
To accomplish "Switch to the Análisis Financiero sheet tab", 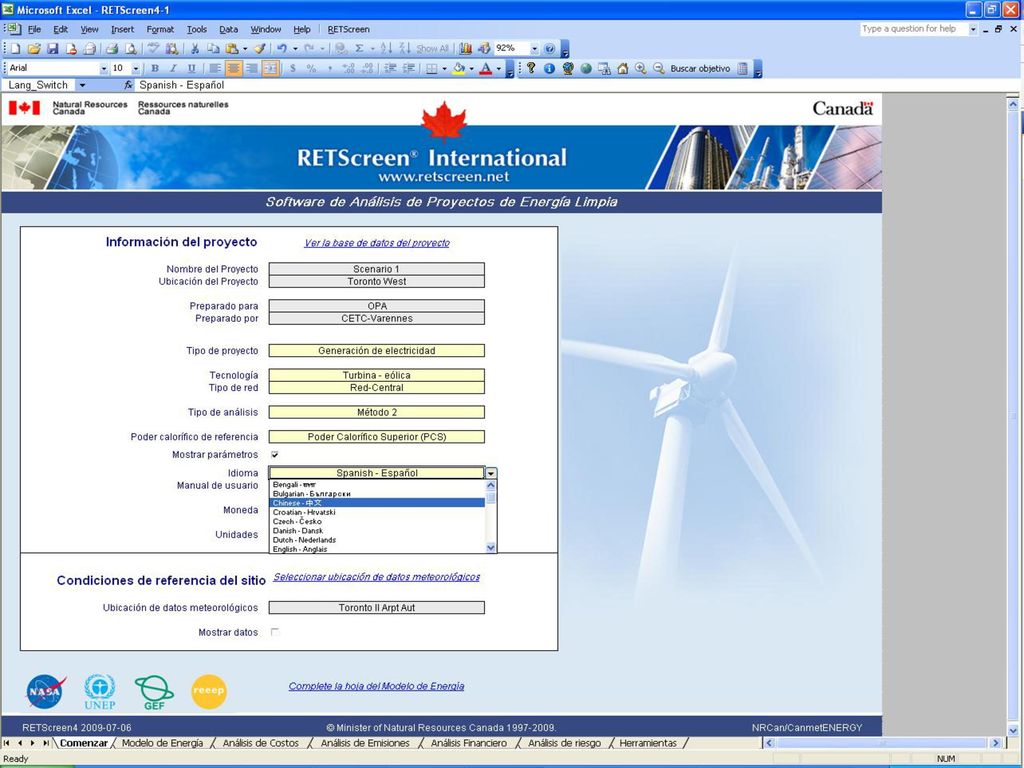I will coord(469,743).
